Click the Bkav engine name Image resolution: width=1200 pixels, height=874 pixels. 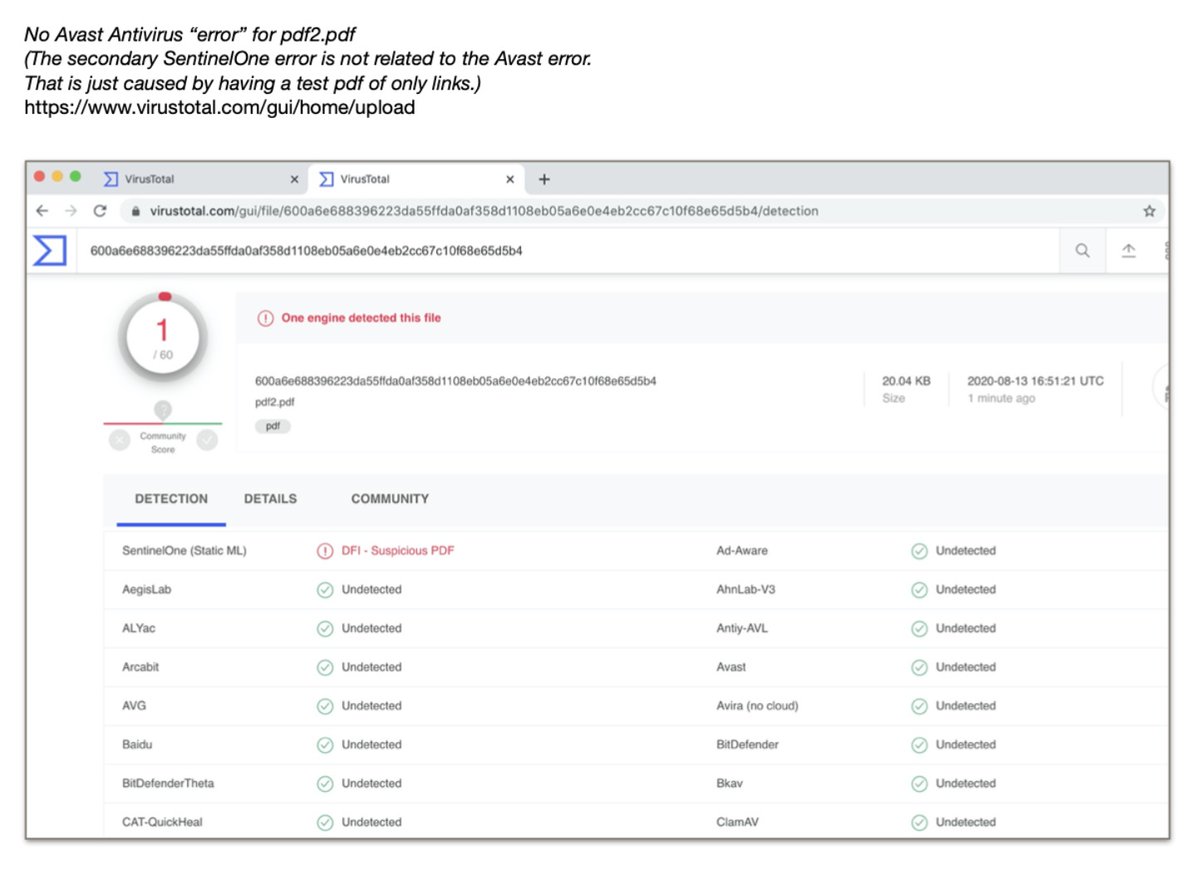pyautogui.click(x=729, y=784)
